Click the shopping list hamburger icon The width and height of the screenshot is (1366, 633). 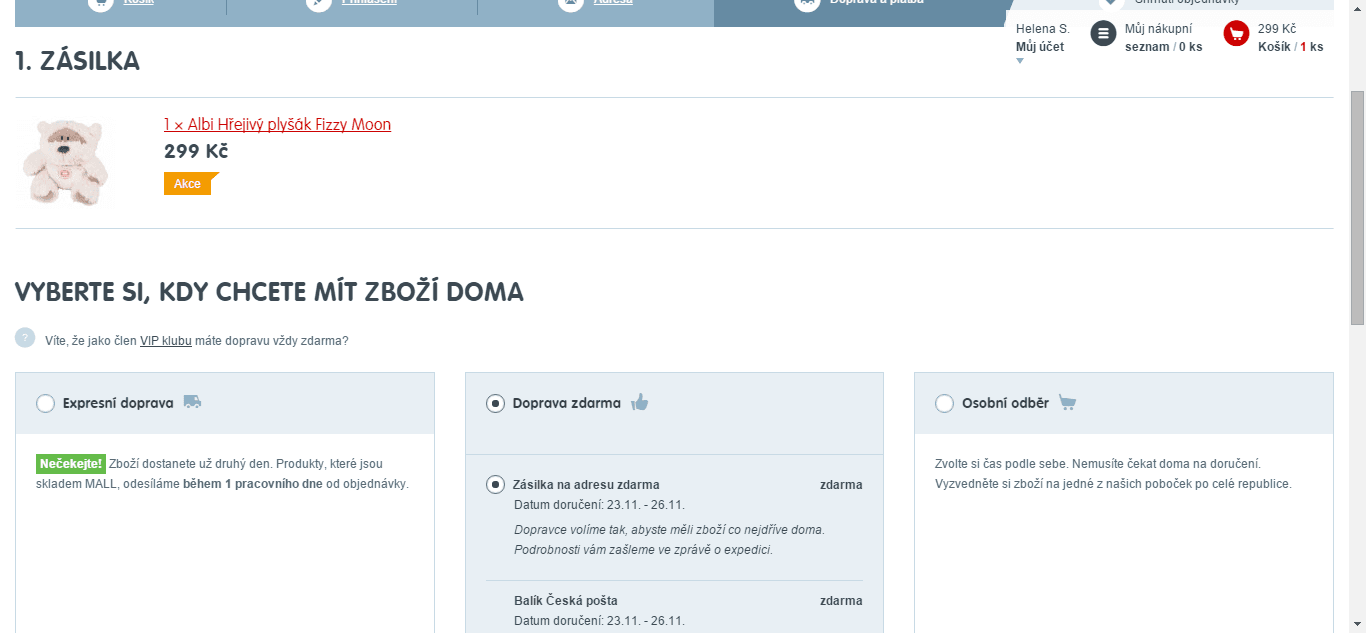(x=1103, y=34)
